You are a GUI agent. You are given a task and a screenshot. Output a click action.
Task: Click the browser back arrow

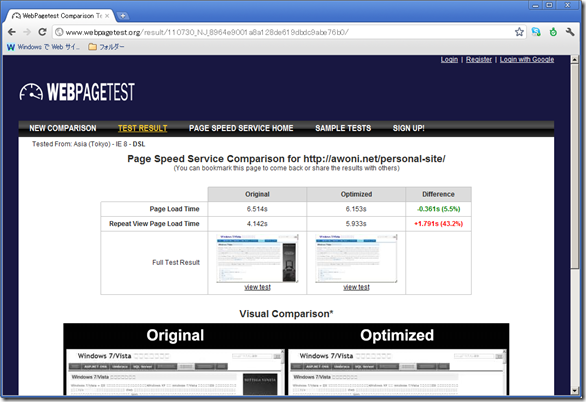[x=12, y=32]
